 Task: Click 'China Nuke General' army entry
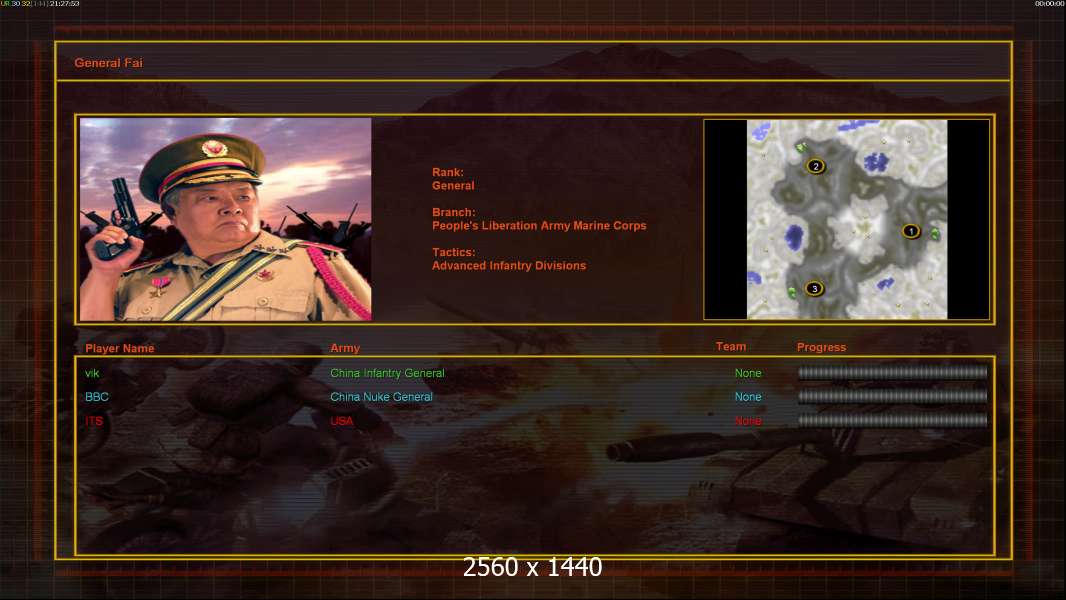click(x=381, y=397)
